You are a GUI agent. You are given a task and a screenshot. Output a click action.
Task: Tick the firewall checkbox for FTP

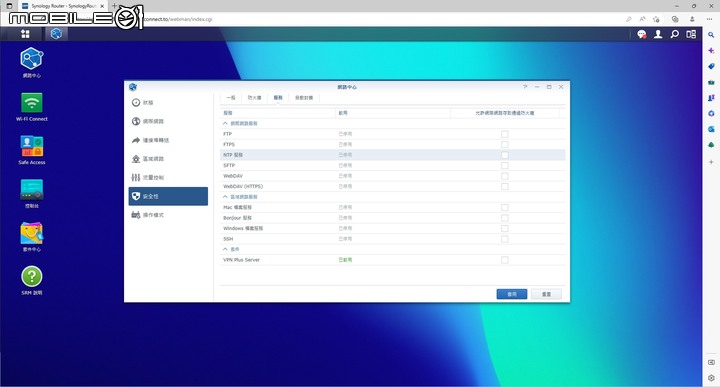point(505,134)
